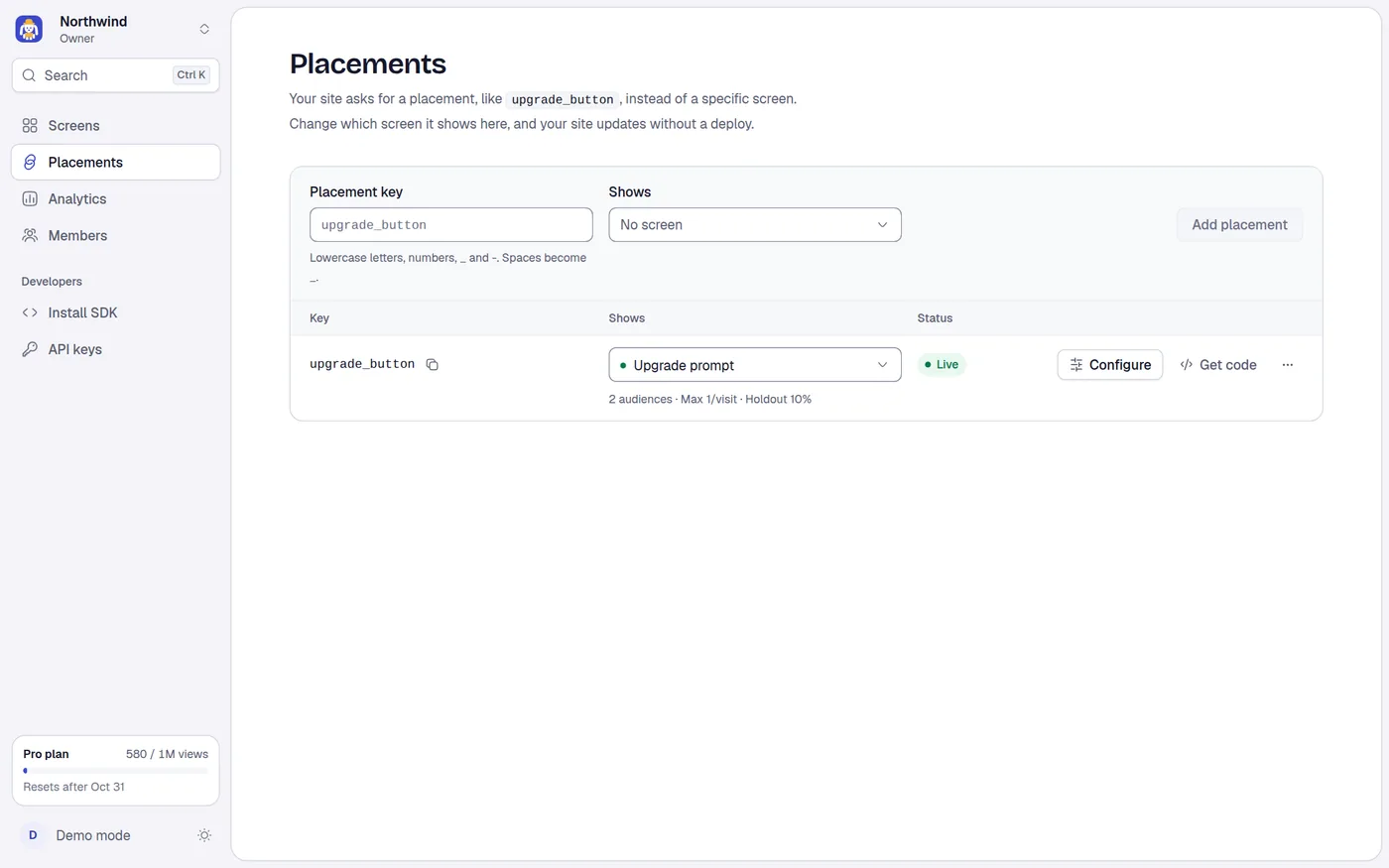This screenshot has height=868, width=1389.
Task: Click the Northwind workspace logo
Action: [29, 29]
